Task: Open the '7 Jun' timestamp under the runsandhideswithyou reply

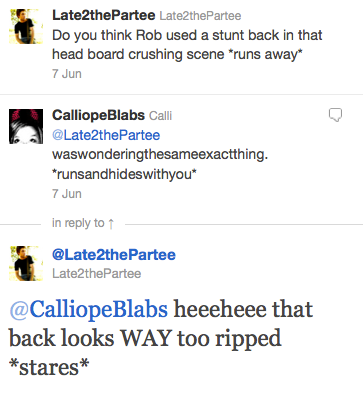Action: pyautogui.click(x=67, y=194)
